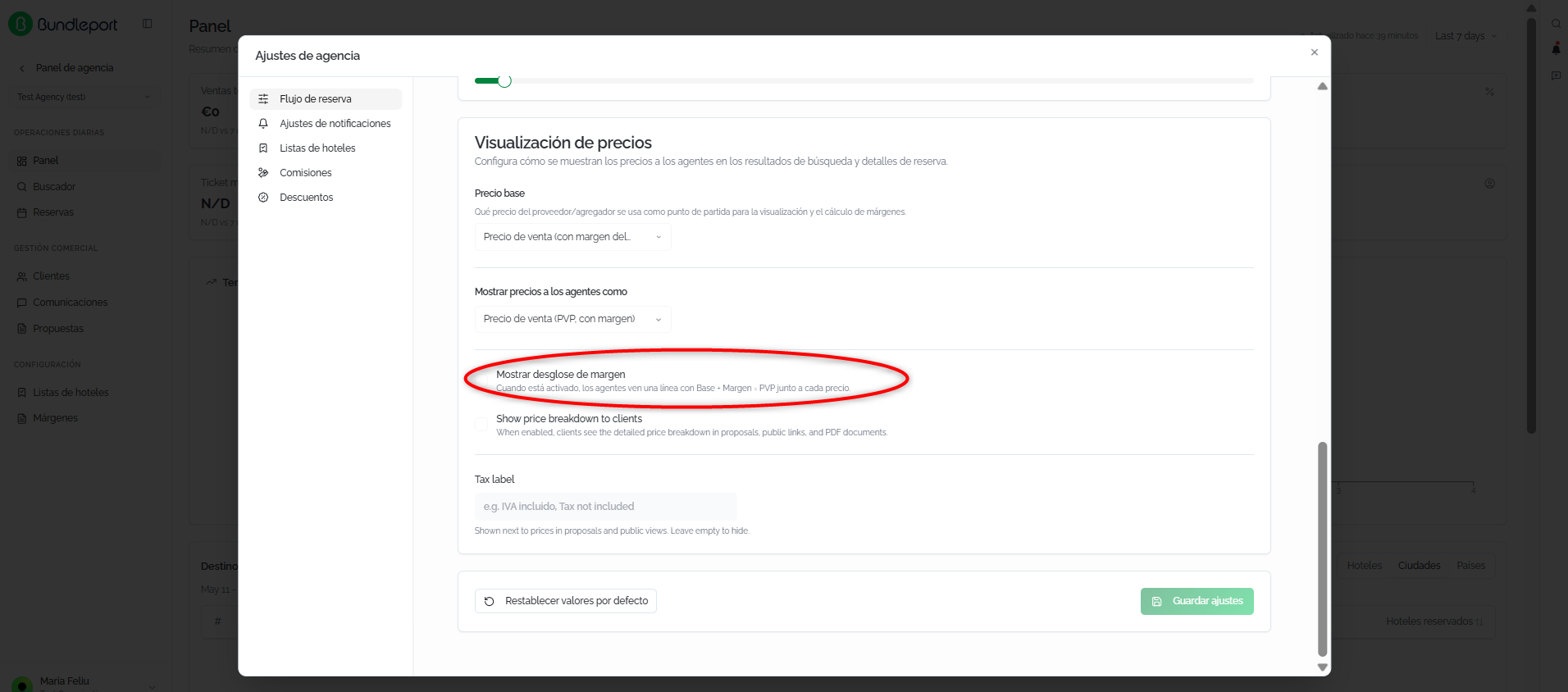This screenshot has height=692, width=1568.
Task: Click the coins icon beside Comisiones
Action: [263, 172]
